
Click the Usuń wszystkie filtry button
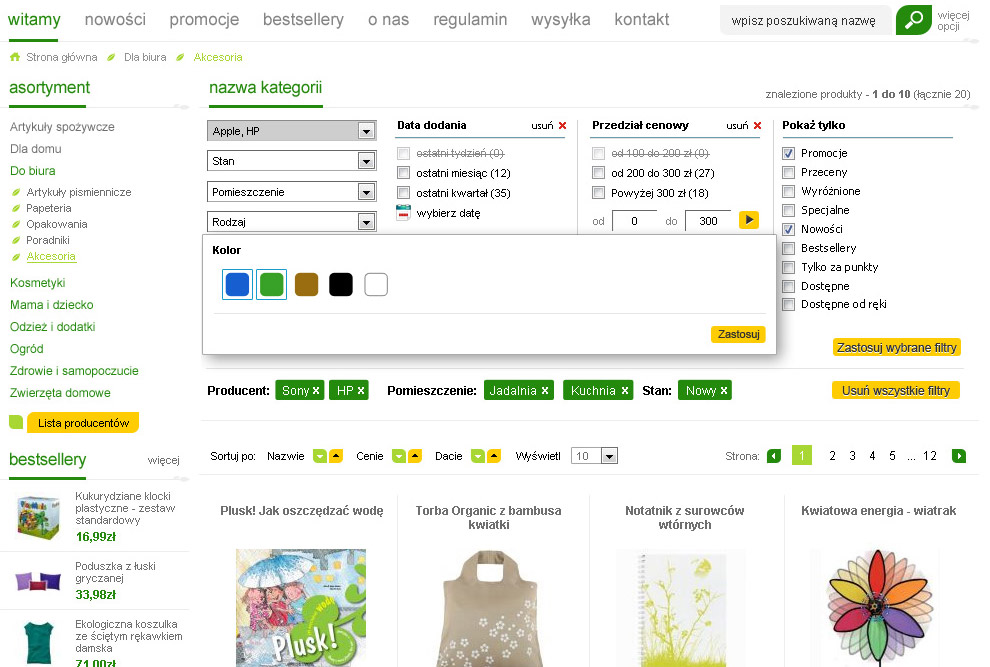[895, 391]
